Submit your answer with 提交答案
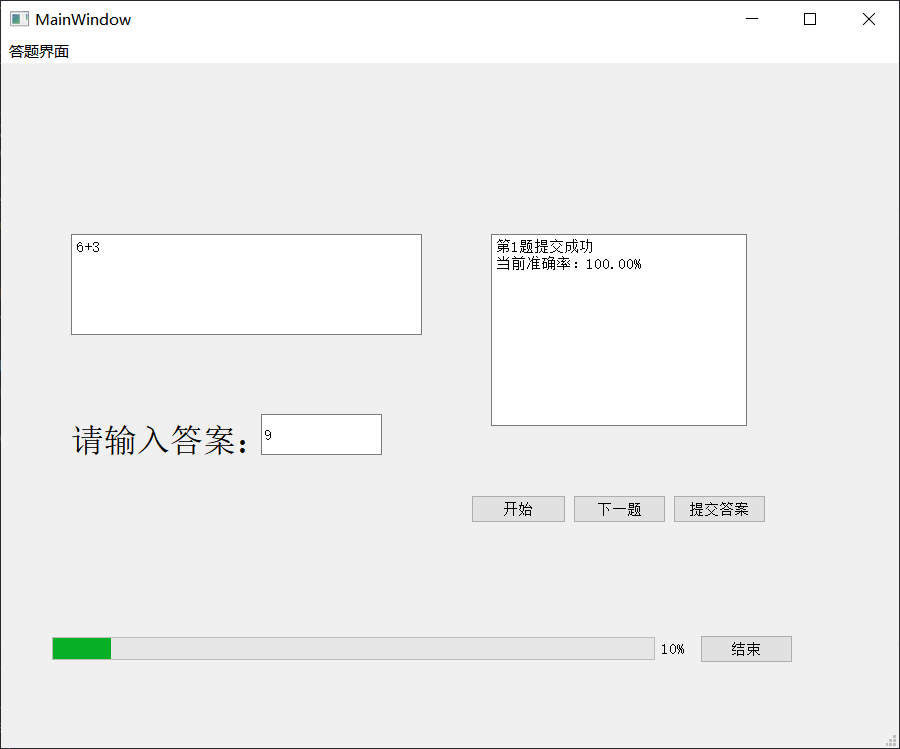The height and width of the screenshot is (749, 900). tap(719, 509)
